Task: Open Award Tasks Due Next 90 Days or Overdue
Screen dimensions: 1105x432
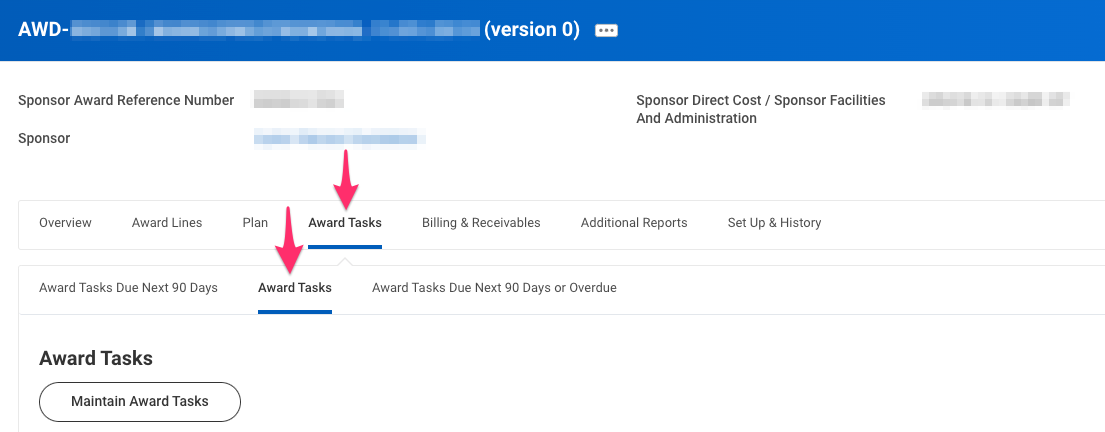Action: tap(494, 288)
